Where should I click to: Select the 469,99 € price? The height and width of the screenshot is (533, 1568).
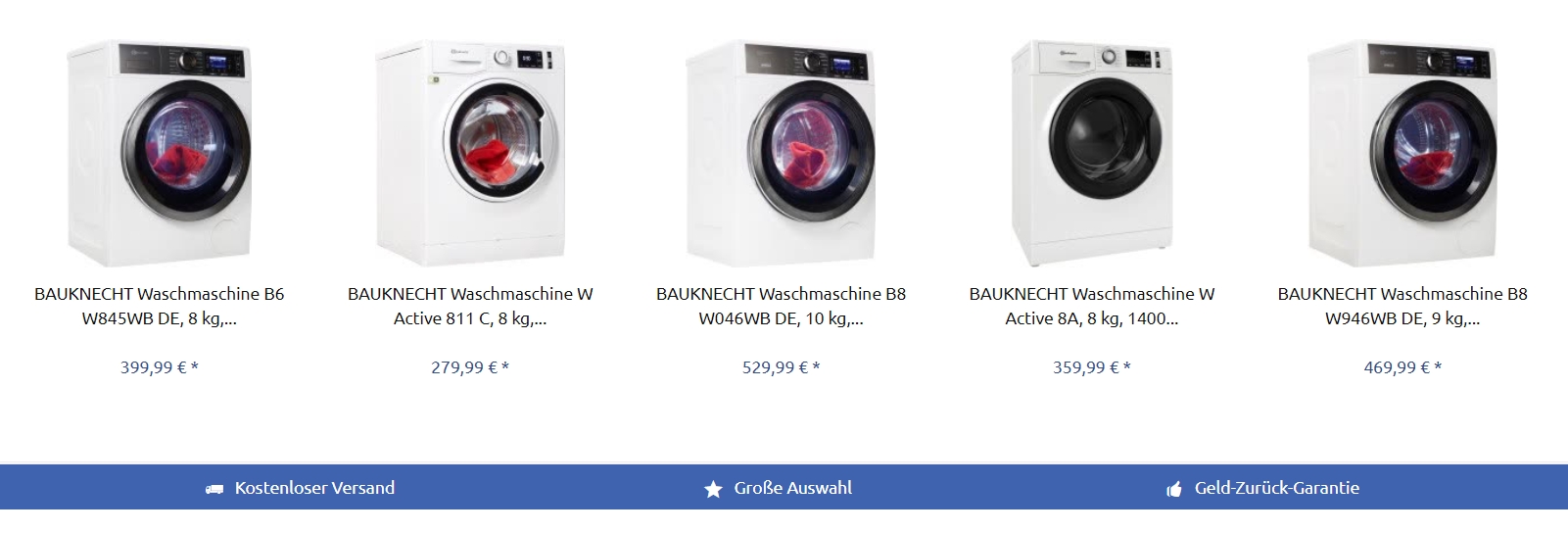click(x=1402, y=367)
